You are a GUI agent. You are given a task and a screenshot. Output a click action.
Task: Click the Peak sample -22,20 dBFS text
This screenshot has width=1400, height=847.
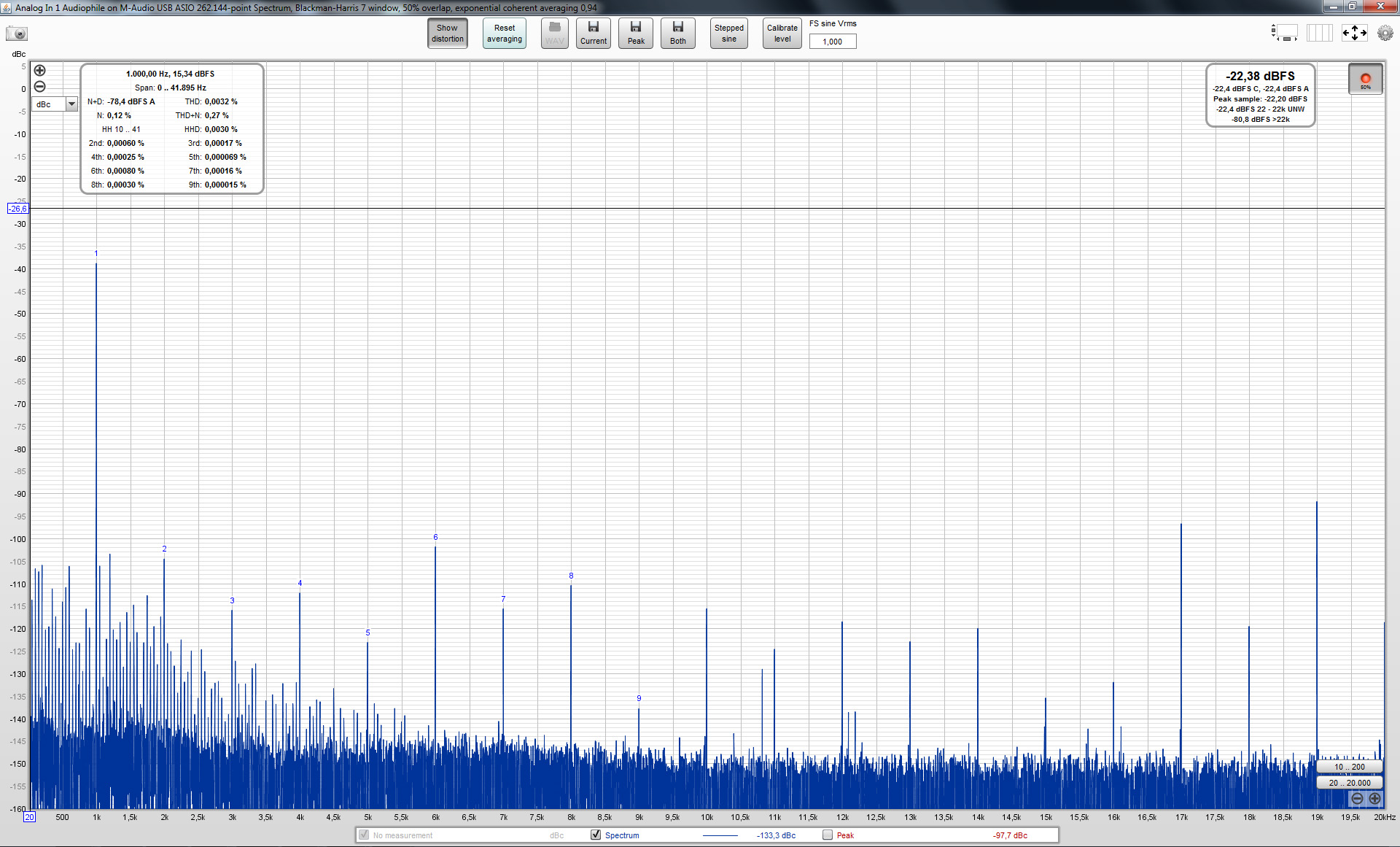point(1260,99)
